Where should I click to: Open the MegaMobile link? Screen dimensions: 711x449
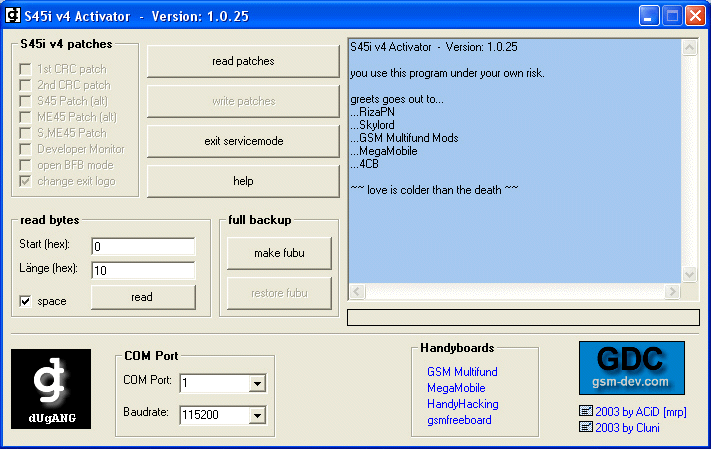(x=456, y=388)
